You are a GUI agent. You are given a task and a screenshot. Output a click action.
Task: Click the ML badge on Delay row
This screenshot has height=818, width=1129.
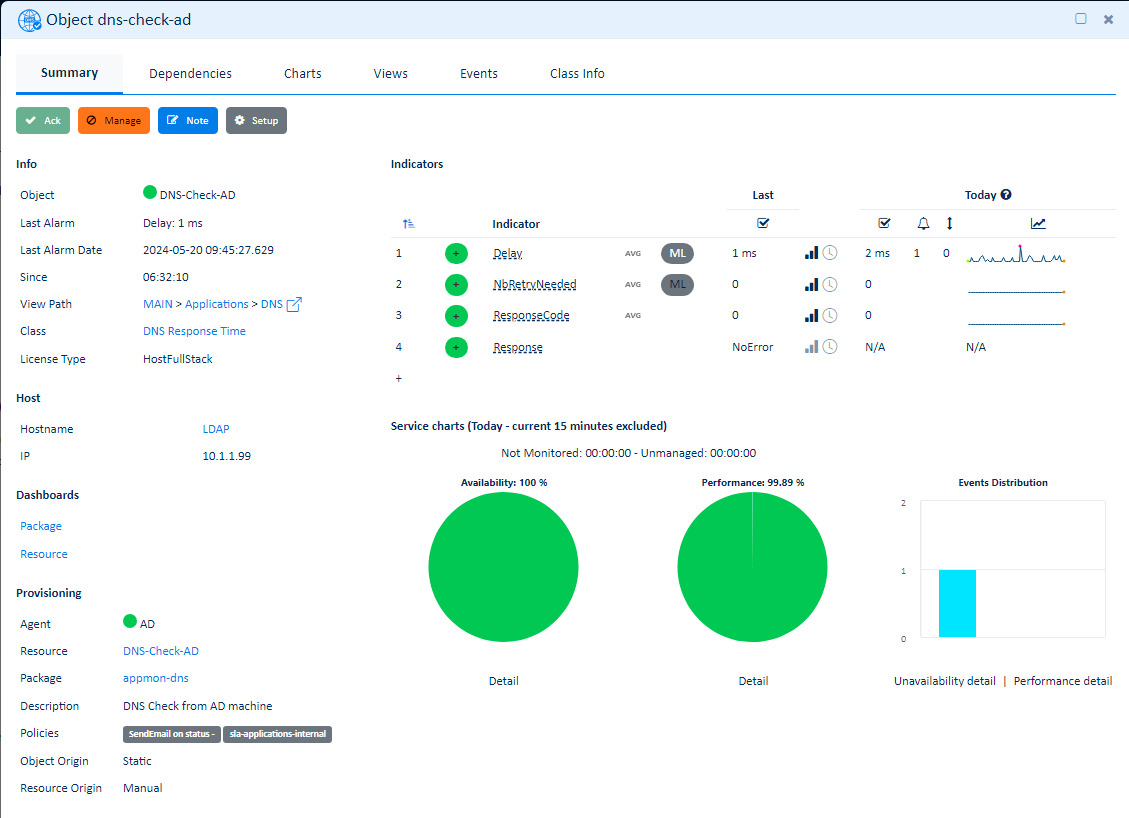pyautogui.click(x=677, y=254)
